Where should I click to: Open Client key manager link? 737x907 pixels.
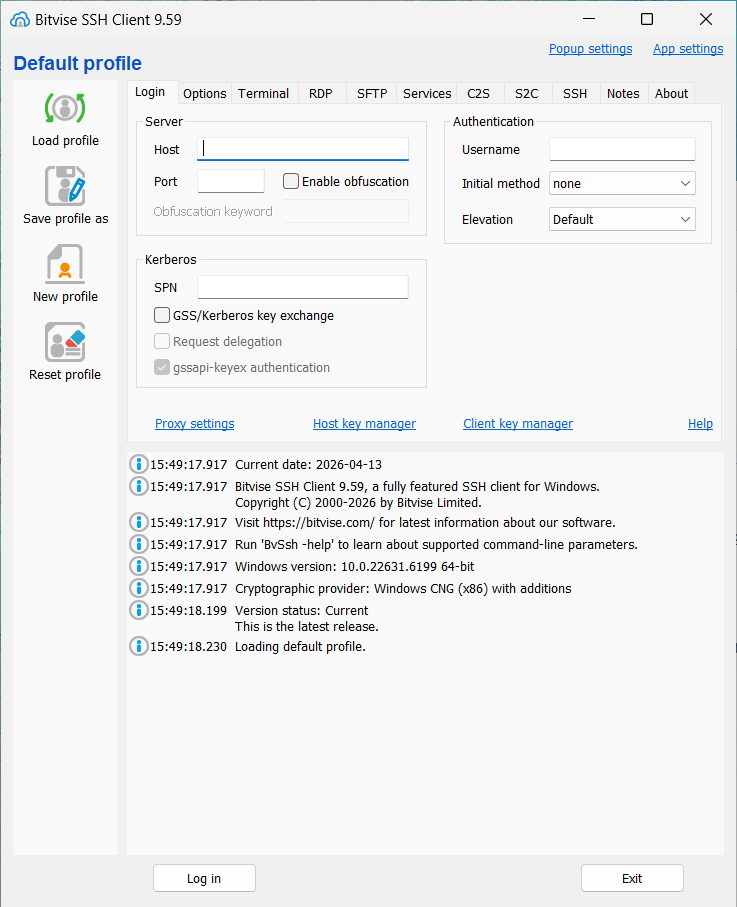point(518,423)
